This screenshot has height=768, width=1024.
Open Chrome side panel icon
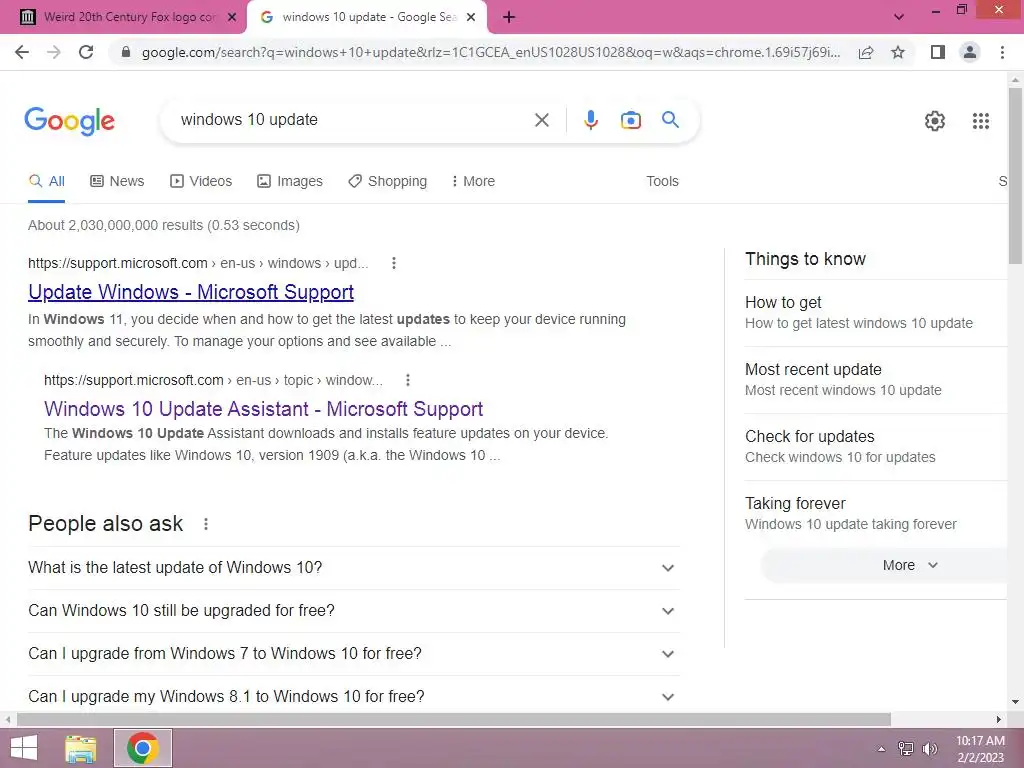(938, 52)
